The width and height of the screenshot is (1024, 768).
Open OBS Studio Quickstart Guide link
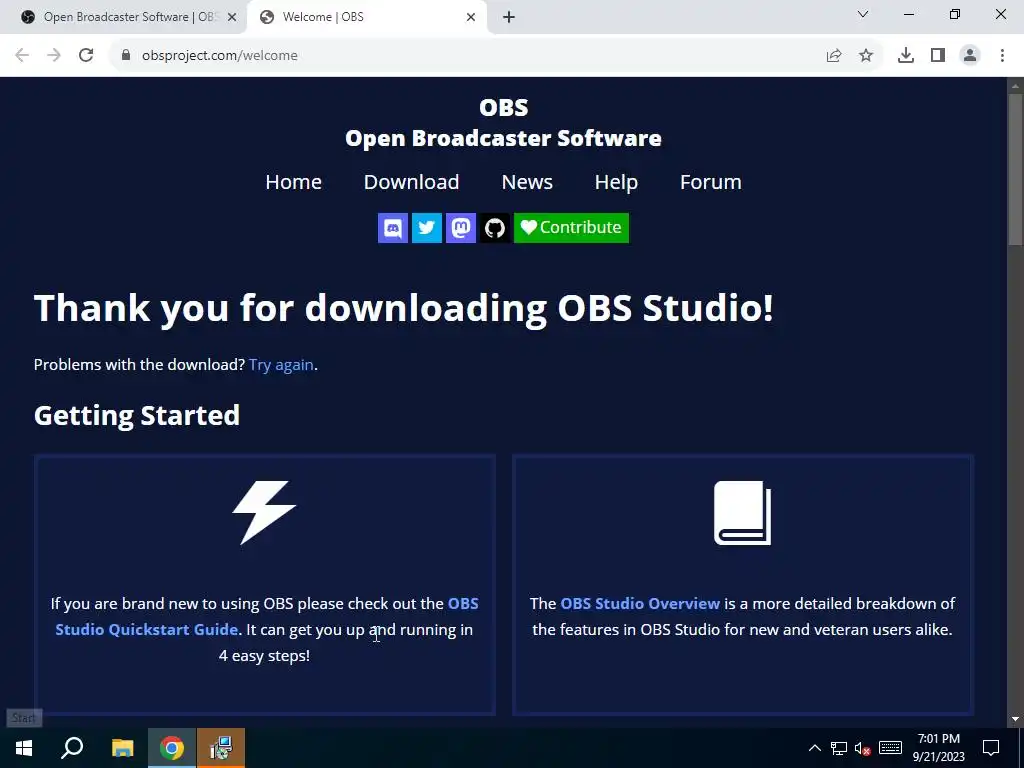pyautogui.click(x=266, y=616)
